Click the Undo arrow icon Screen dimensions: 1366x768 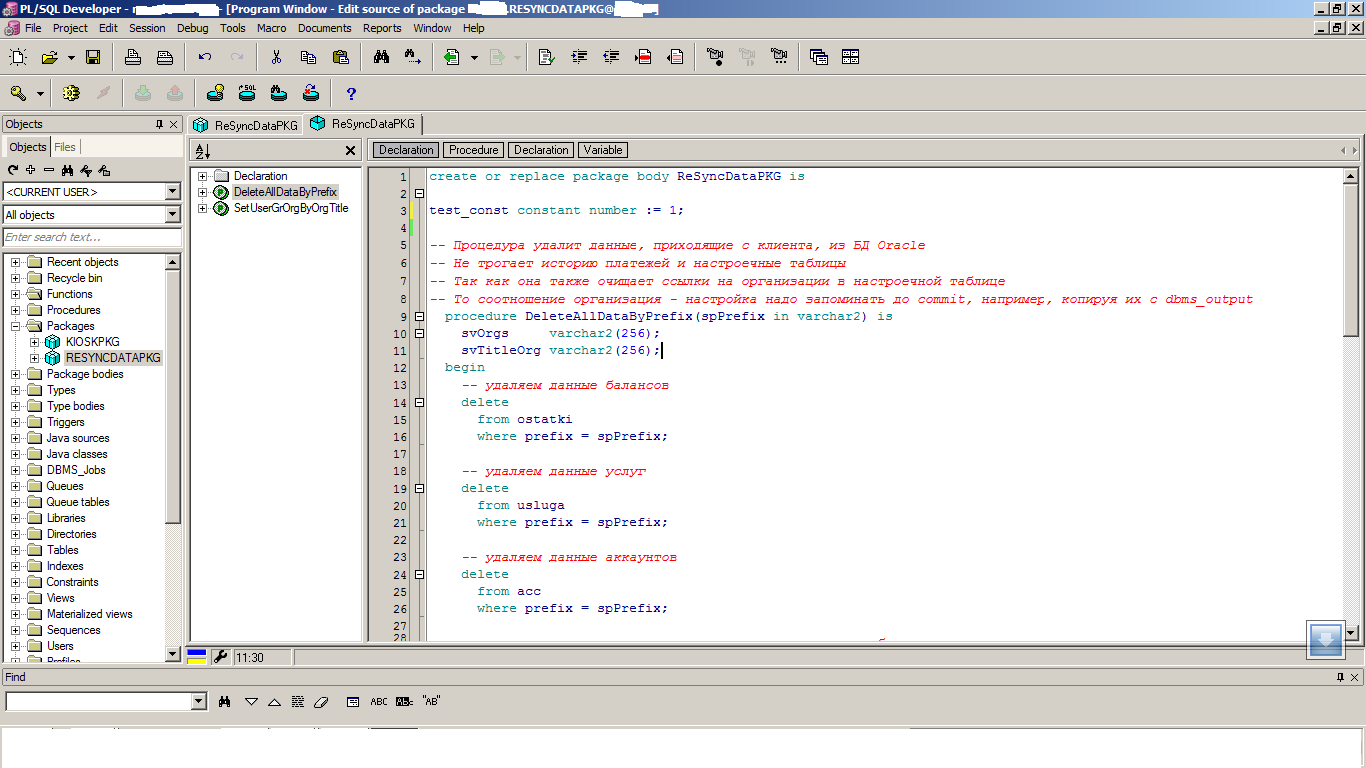click(x=205, y=57)
